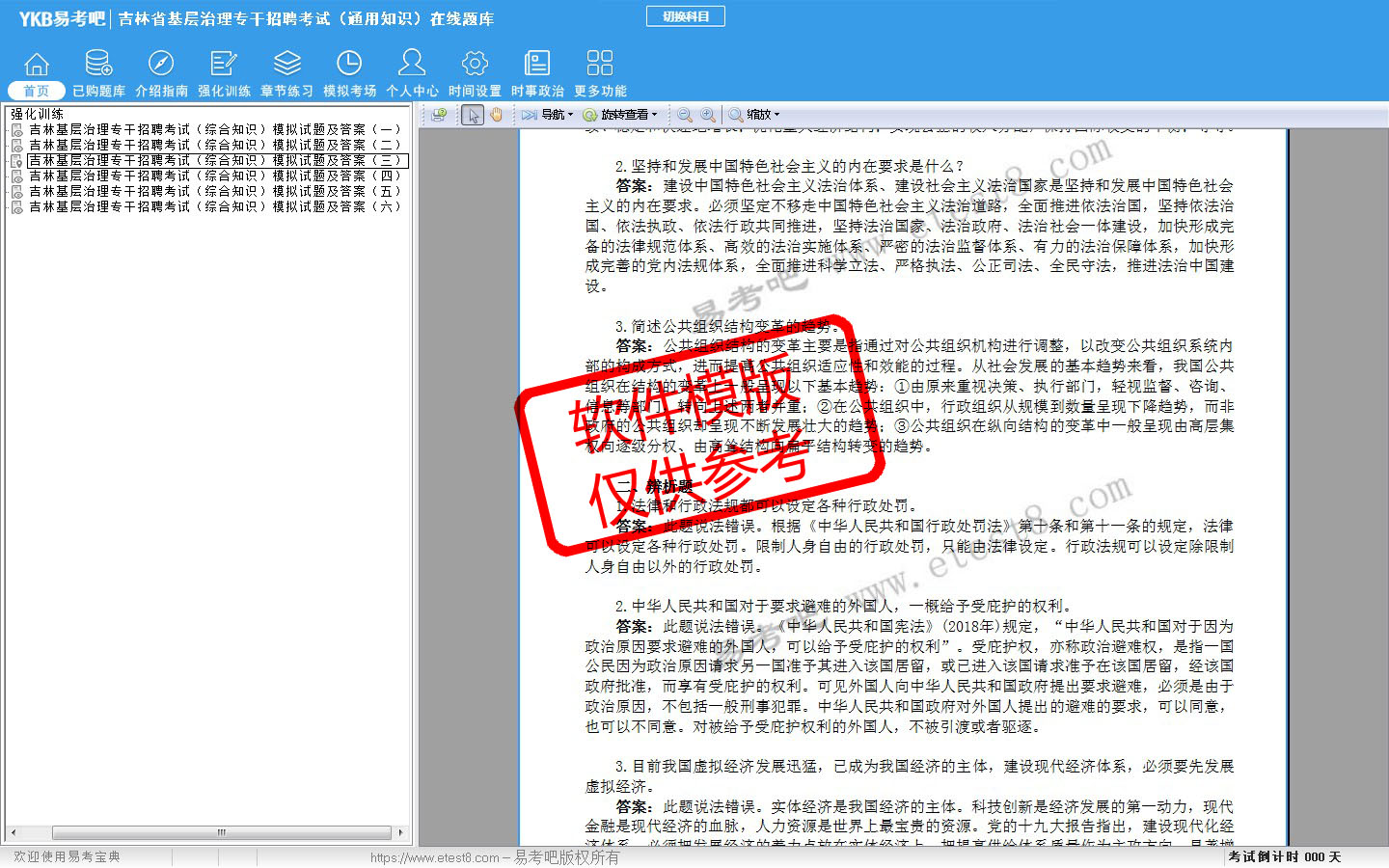
Task: Expand the 导航 navigation dropdown
Action: pyautogui.click(x=548, y=115)
